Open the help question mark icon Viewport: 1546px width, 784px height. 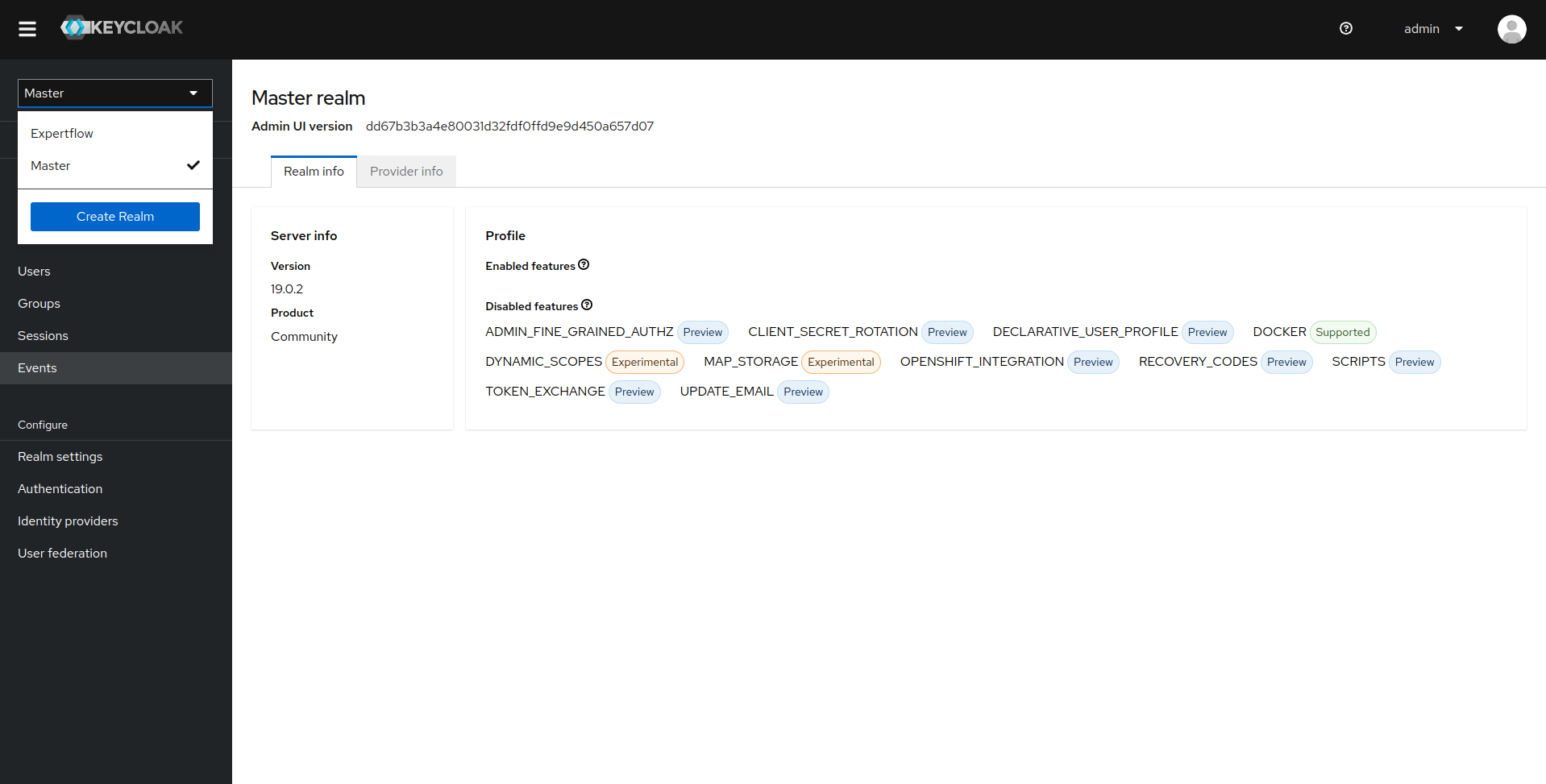click(x=1345, y=28)
